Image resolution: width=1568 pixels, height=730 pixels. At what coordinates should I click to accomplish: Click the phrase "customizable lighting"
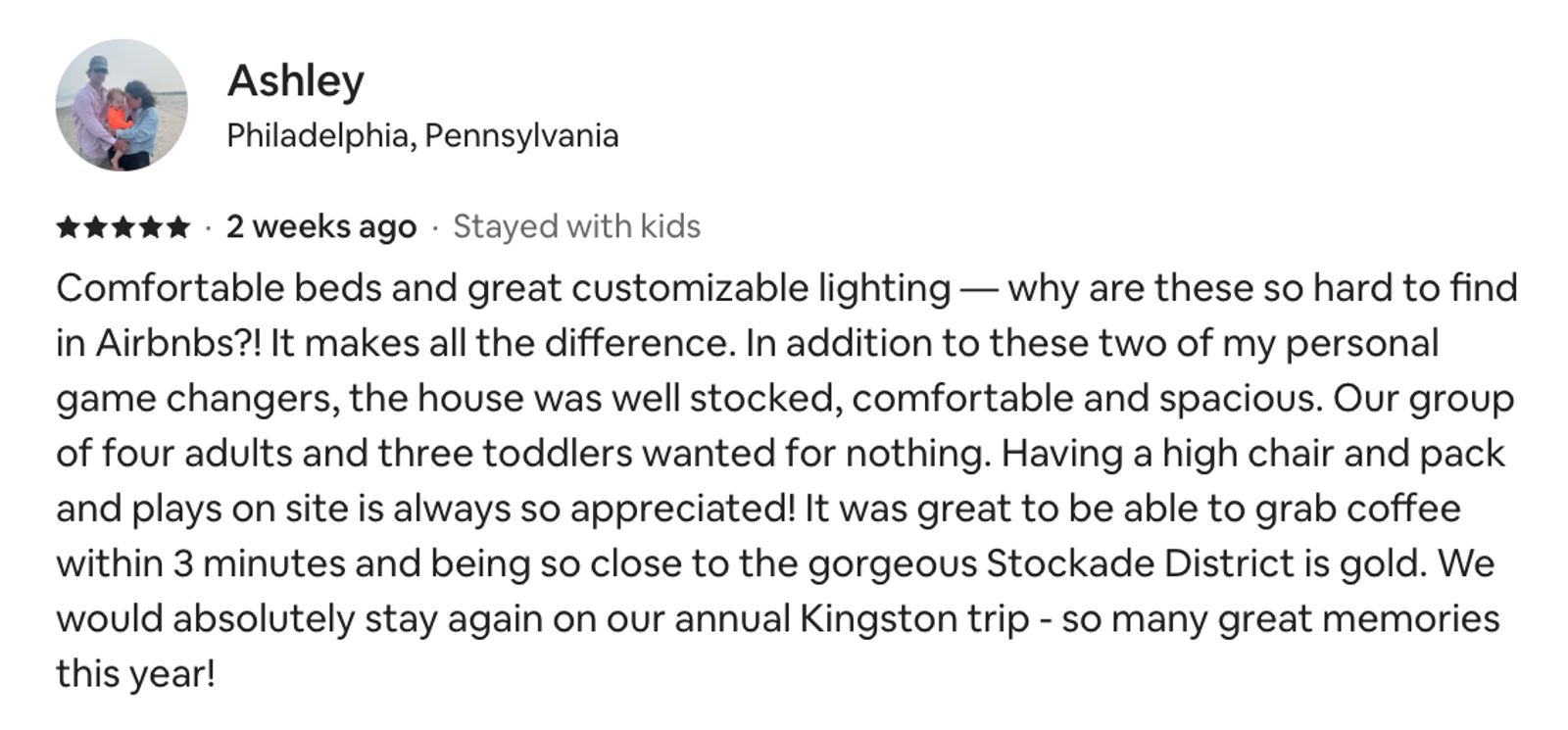pos(760,289)
